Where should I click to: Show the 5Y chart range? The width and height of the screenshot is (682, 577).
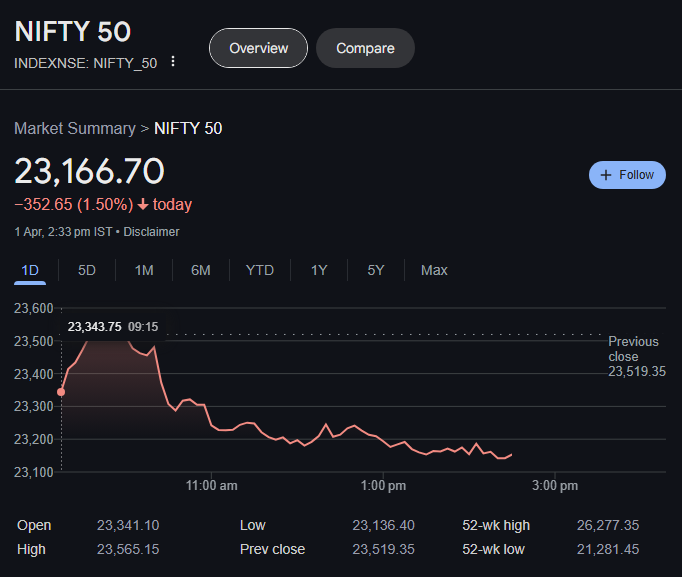[376, 270]
